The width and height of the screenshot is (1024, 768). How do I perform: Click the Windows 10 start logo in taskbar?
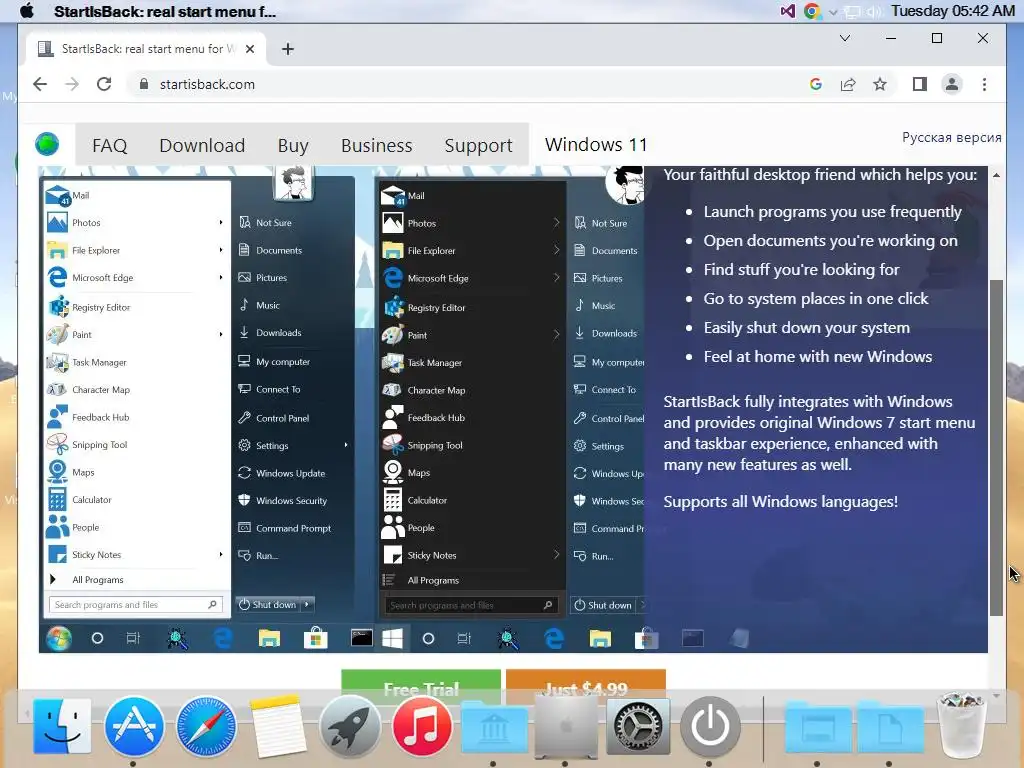point(392,639)
